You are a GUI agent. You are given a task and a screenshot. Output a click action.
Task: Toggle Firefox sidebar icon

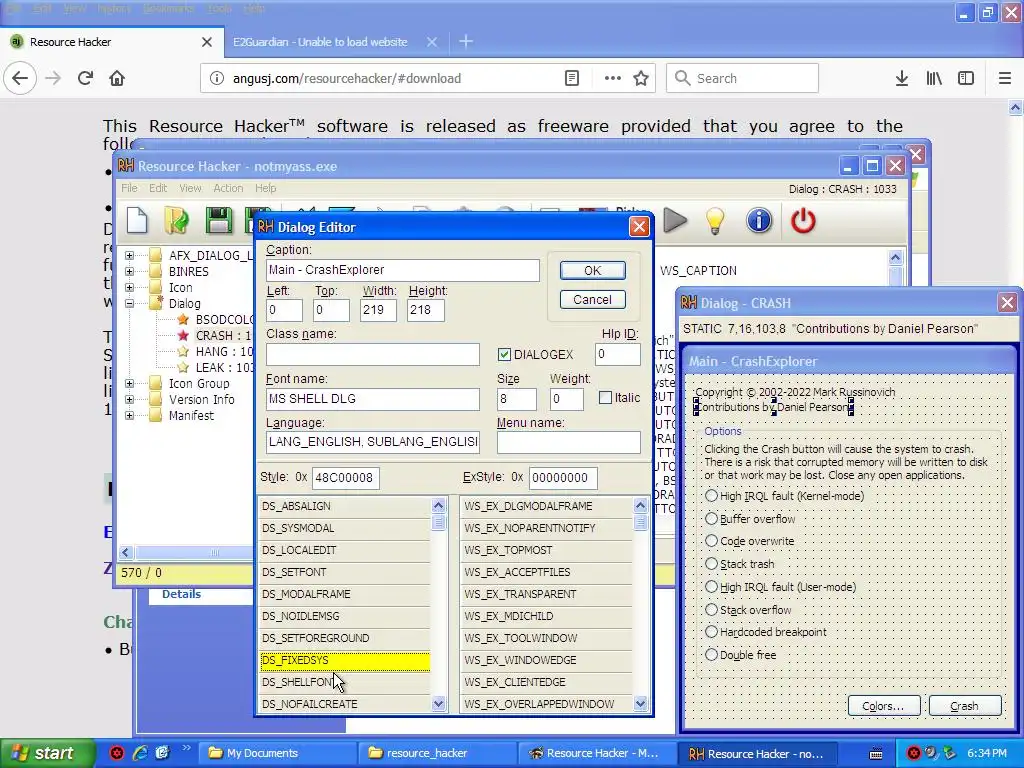point(966,78)
